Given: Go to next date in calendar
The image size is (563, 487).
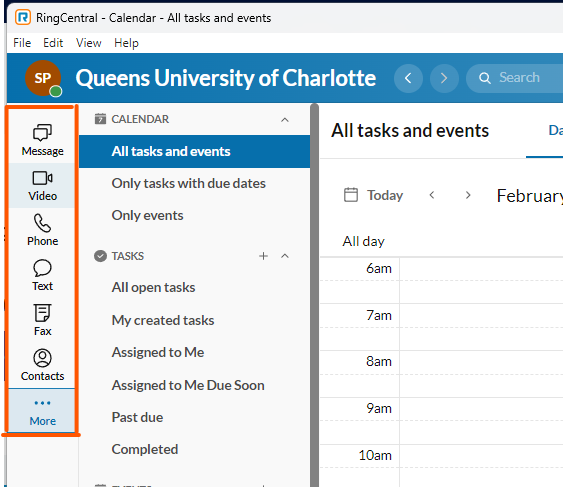Looking at the screenshot, I should coord(467,195).
